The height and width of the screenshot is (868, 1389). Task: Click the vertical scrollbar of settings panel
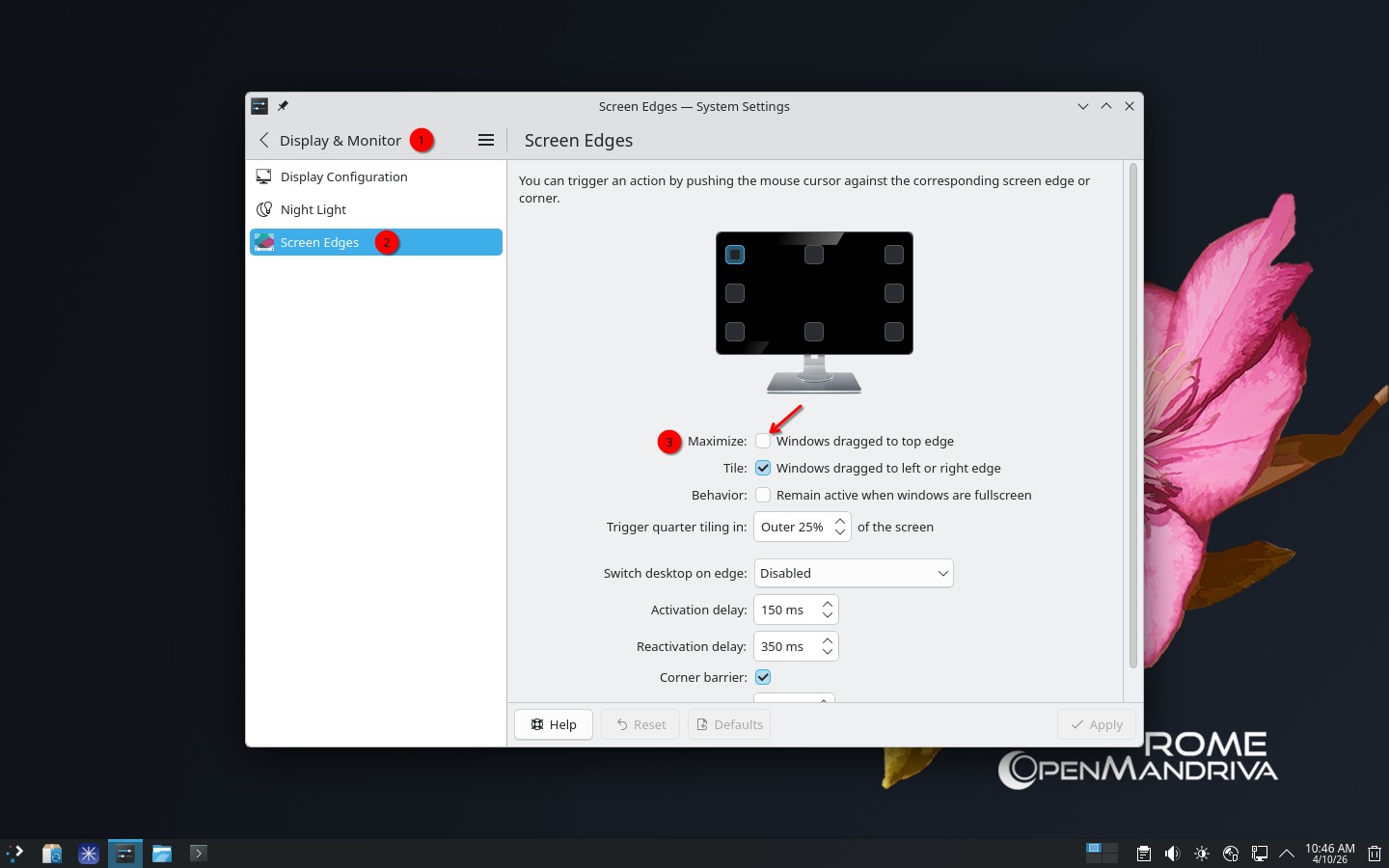tap(1132, 415)
